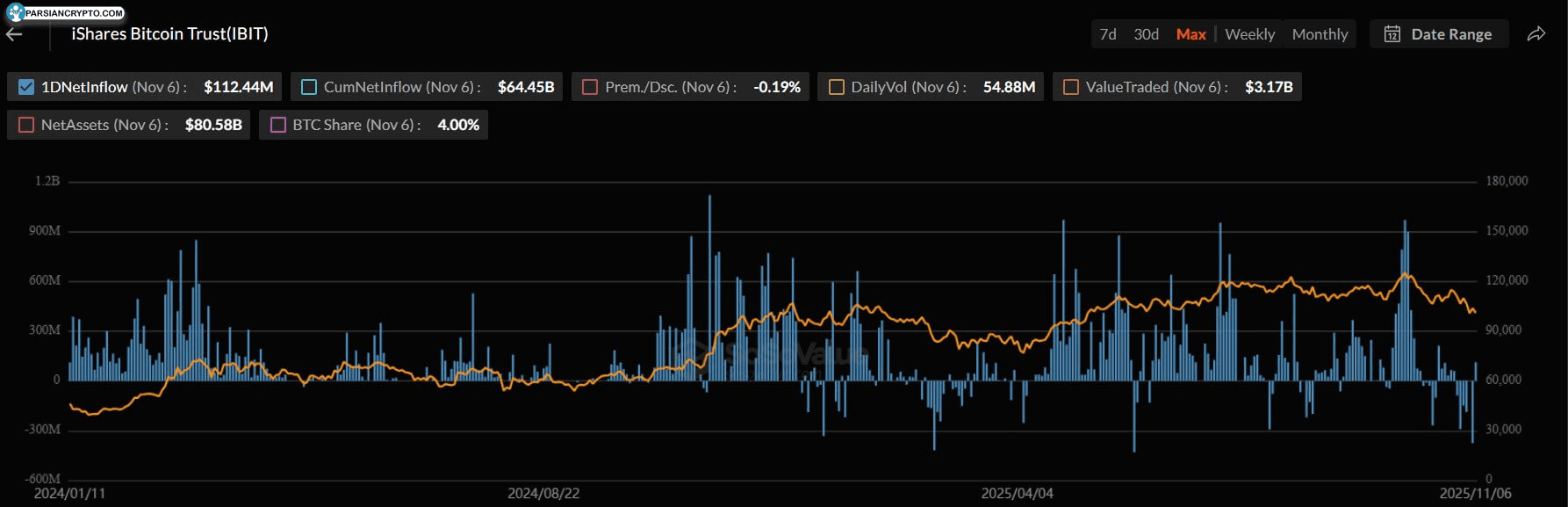
Task: Click the $80.58B net assets value
Action: click(213, 125)
